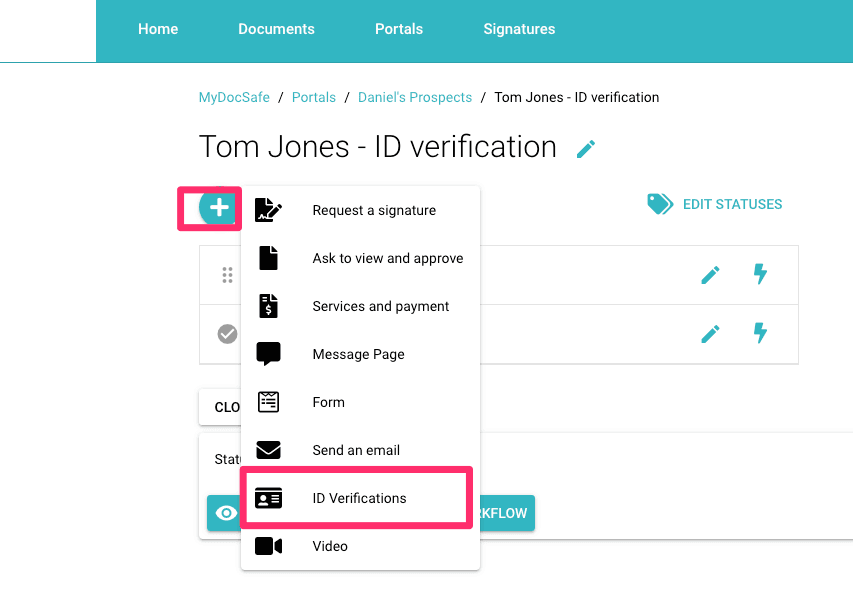Toggle the gray checkmark circle in second row
The width and height of the screenshot is (853, 592).
click(x=227, y=334)
